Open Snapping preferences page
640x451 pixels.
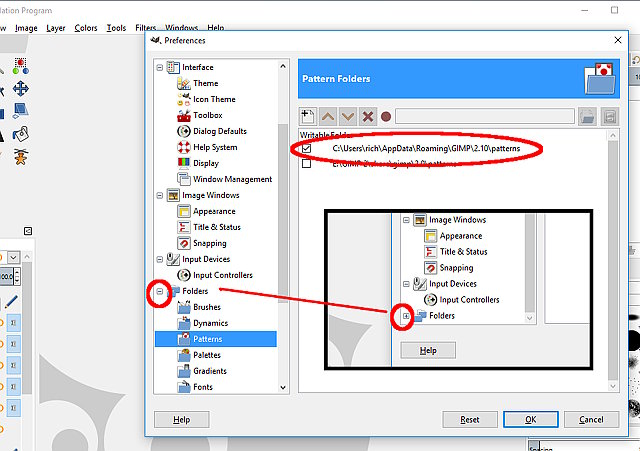pos(209,243)
